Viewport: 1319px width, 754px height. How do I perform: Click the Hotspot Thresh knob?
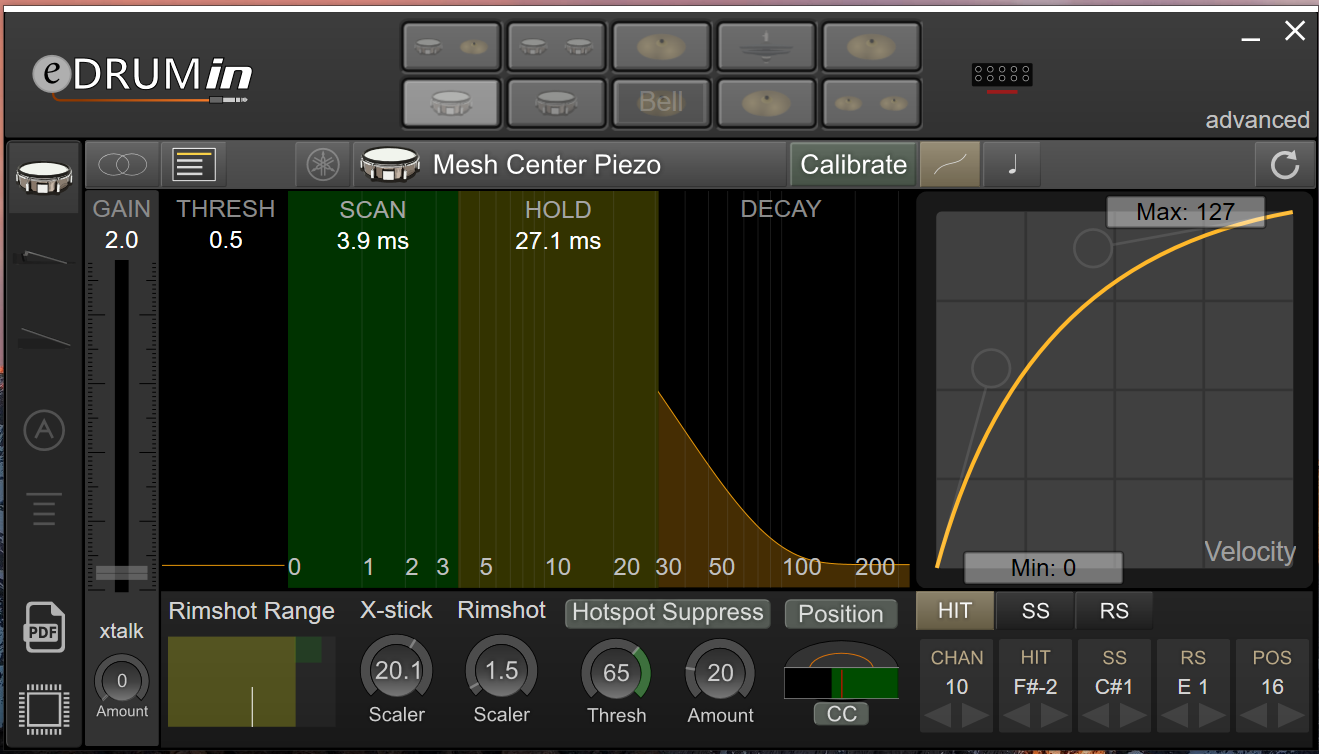(x=616, y=673)
